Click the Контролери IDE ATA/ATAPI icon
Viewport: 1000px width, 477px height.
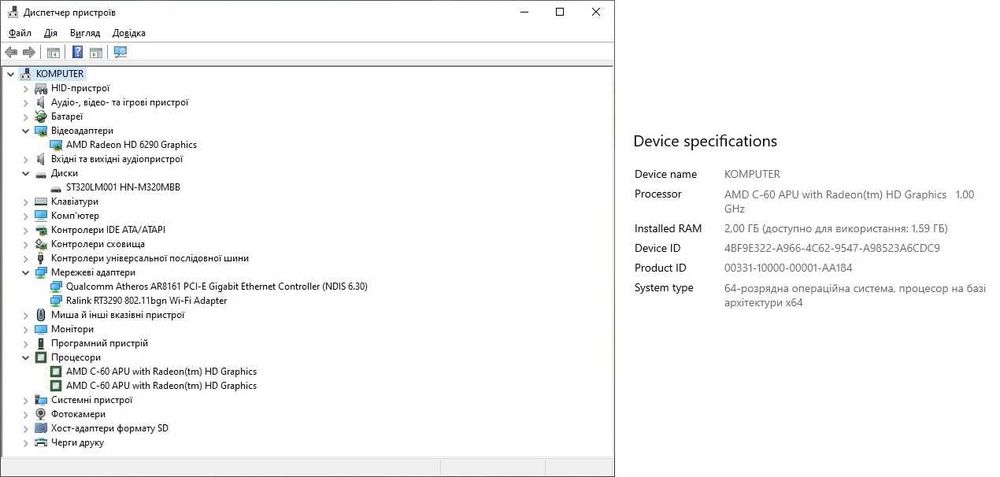coord(41,230)
